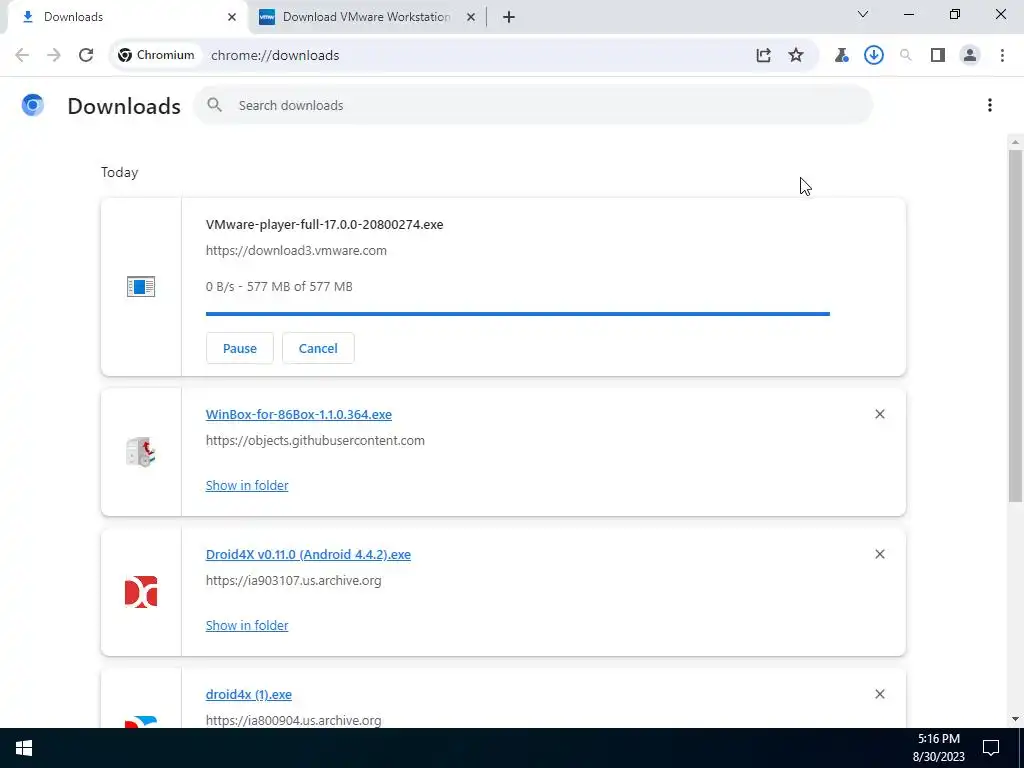
Task: Show Droid4X v0.11.0 in folder
Action: pyautogui.click(x=247, y=625)
